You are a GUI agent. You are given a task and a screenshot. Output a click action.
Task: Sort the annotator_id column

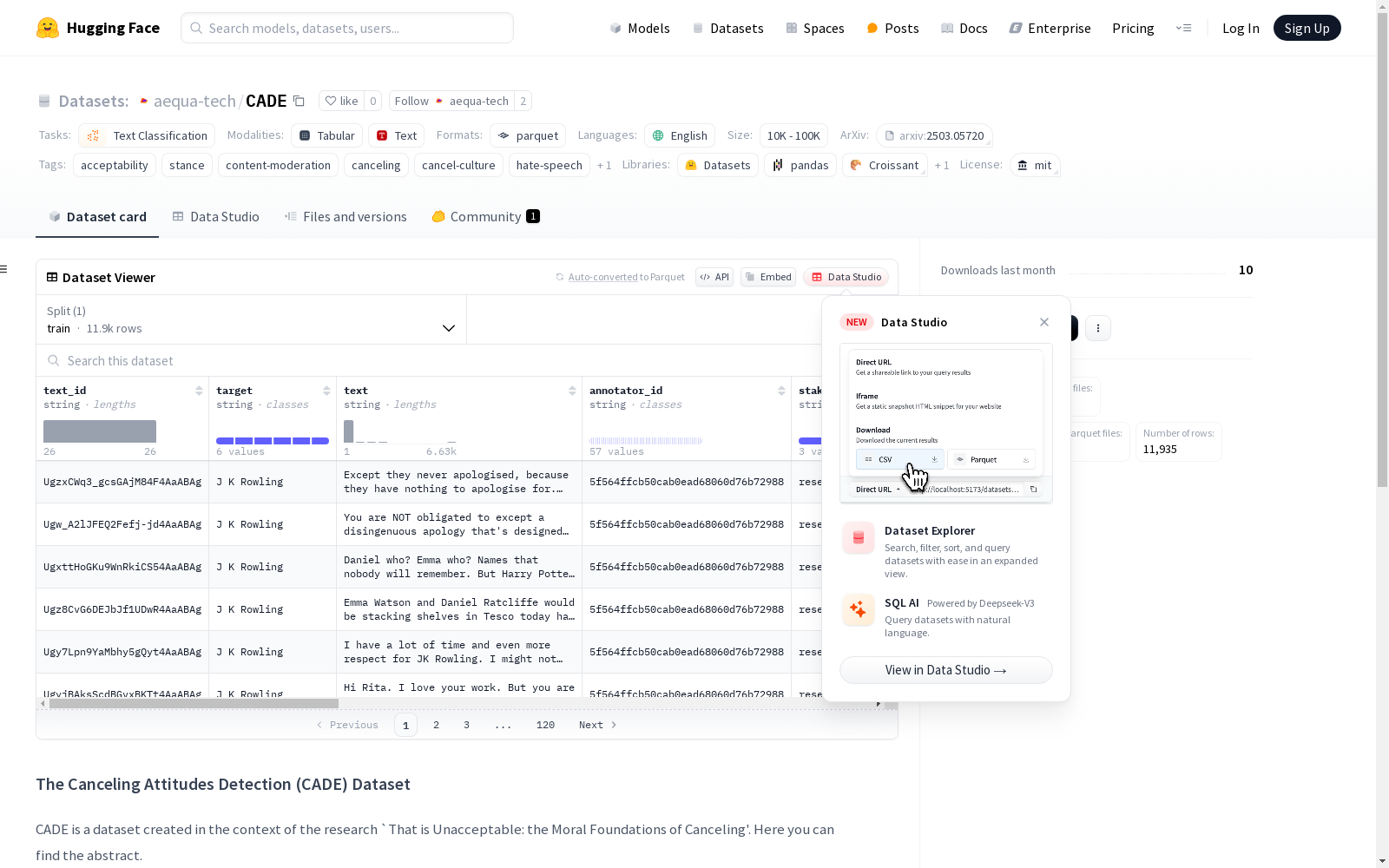tap(781, 391)
